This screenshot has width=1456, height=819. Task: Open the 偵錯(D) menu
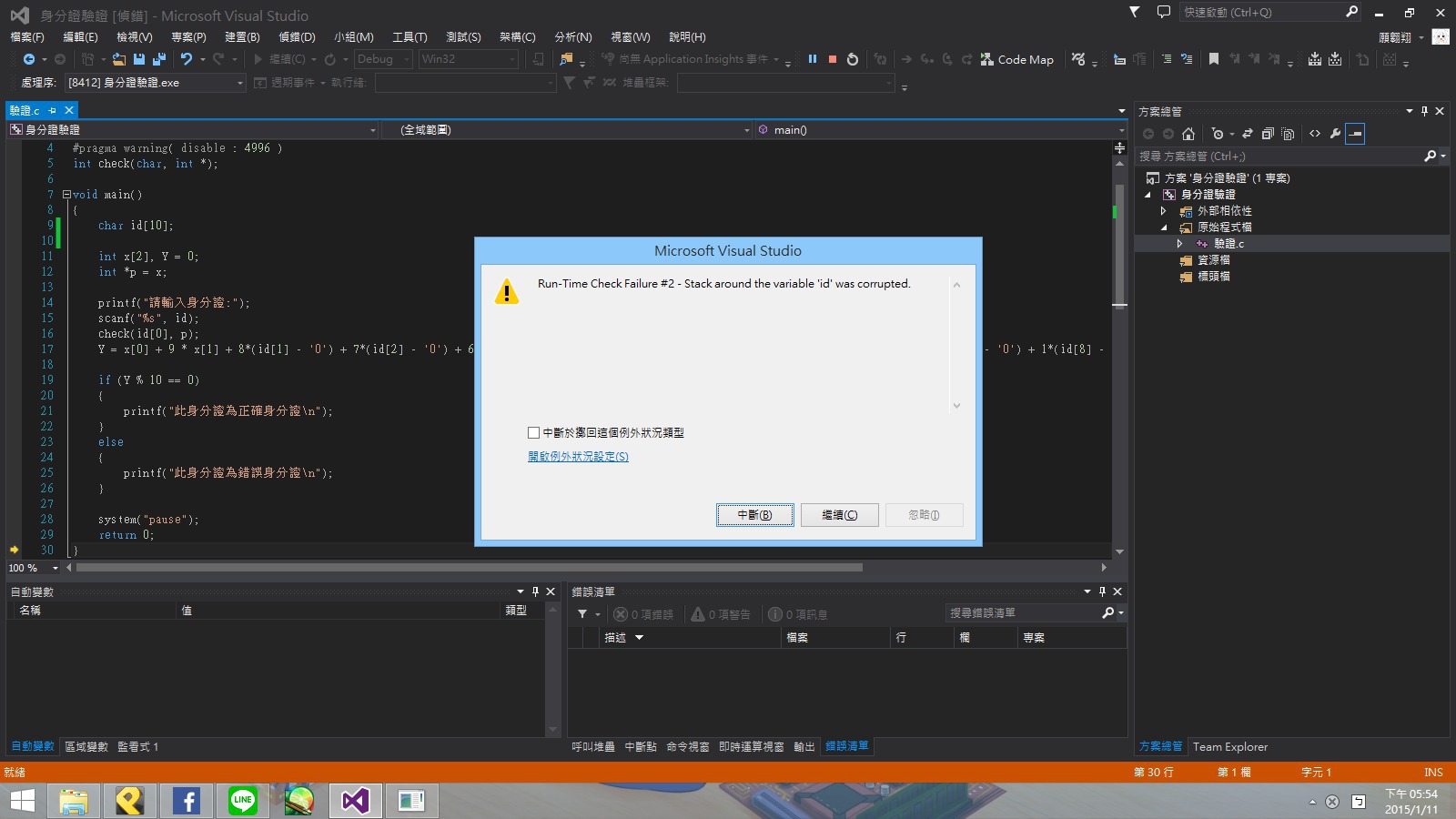tap(297, 37)
